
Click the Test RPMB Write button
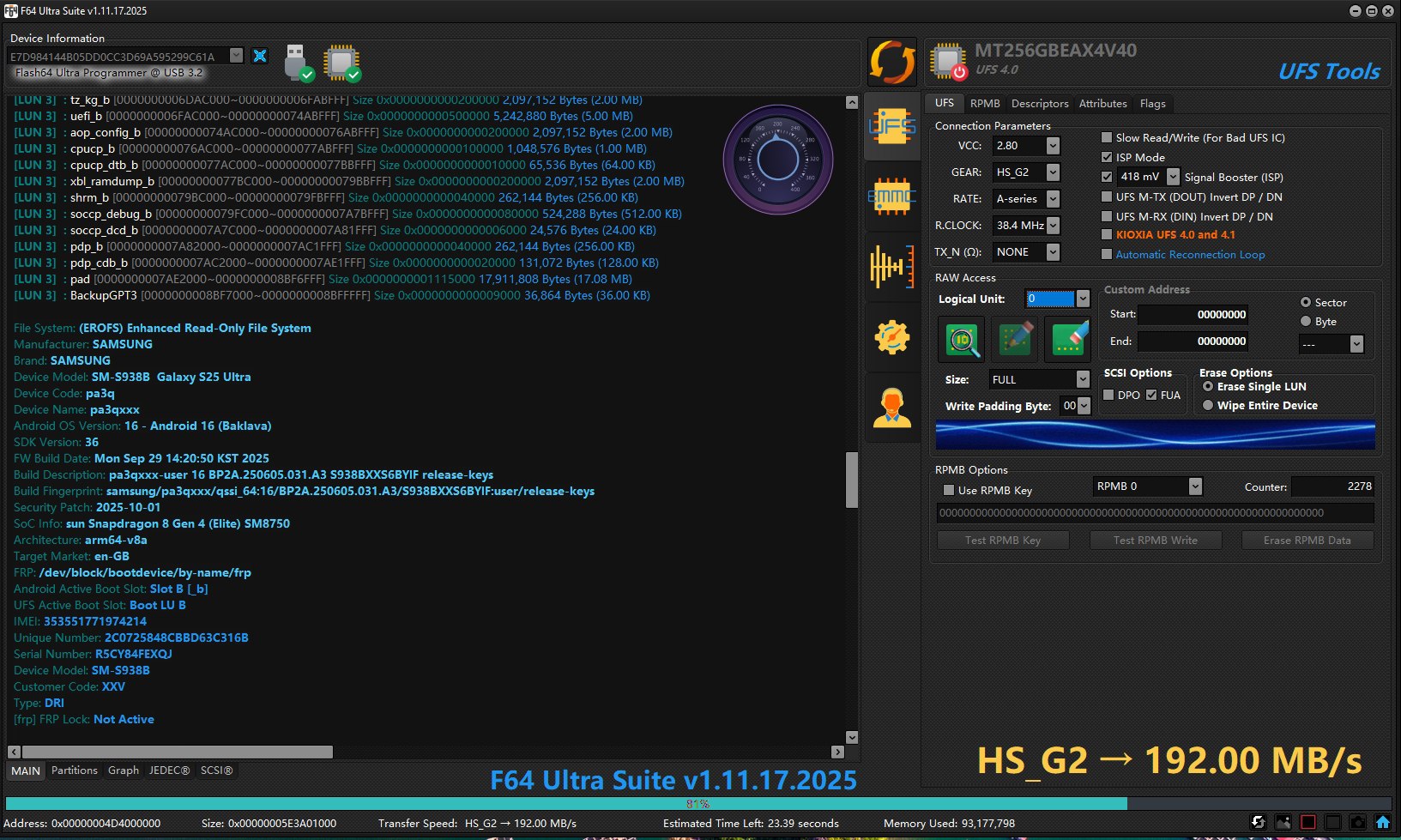coord(1155,540)
